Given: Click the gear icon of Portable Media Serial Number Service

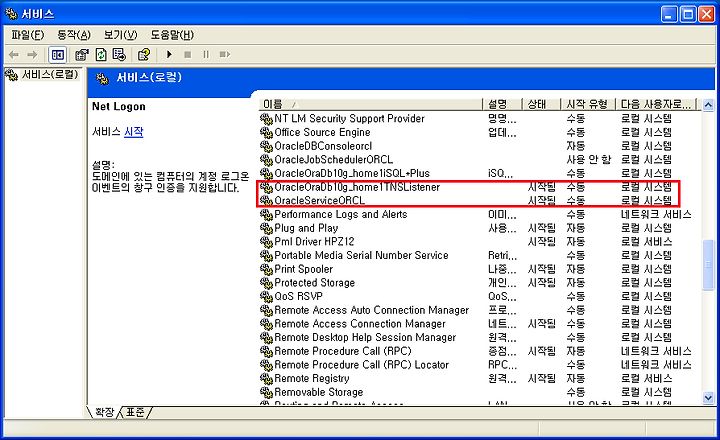Looking at the screenshot, I should click(x=266, y=256).
